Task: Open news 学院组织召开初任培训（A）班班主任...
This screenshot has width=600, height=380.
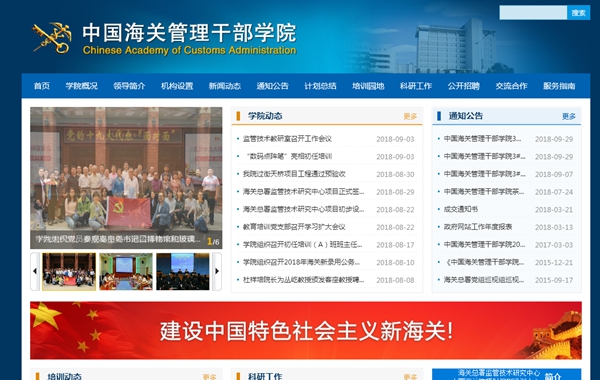Action: point(303,245)
